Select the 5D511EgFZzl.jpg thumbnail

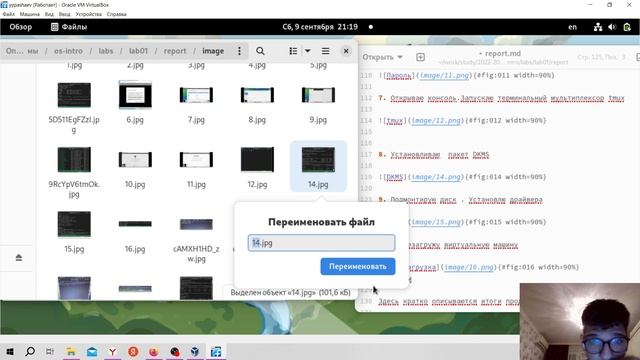pyautogui.click(x=74, y=95)
